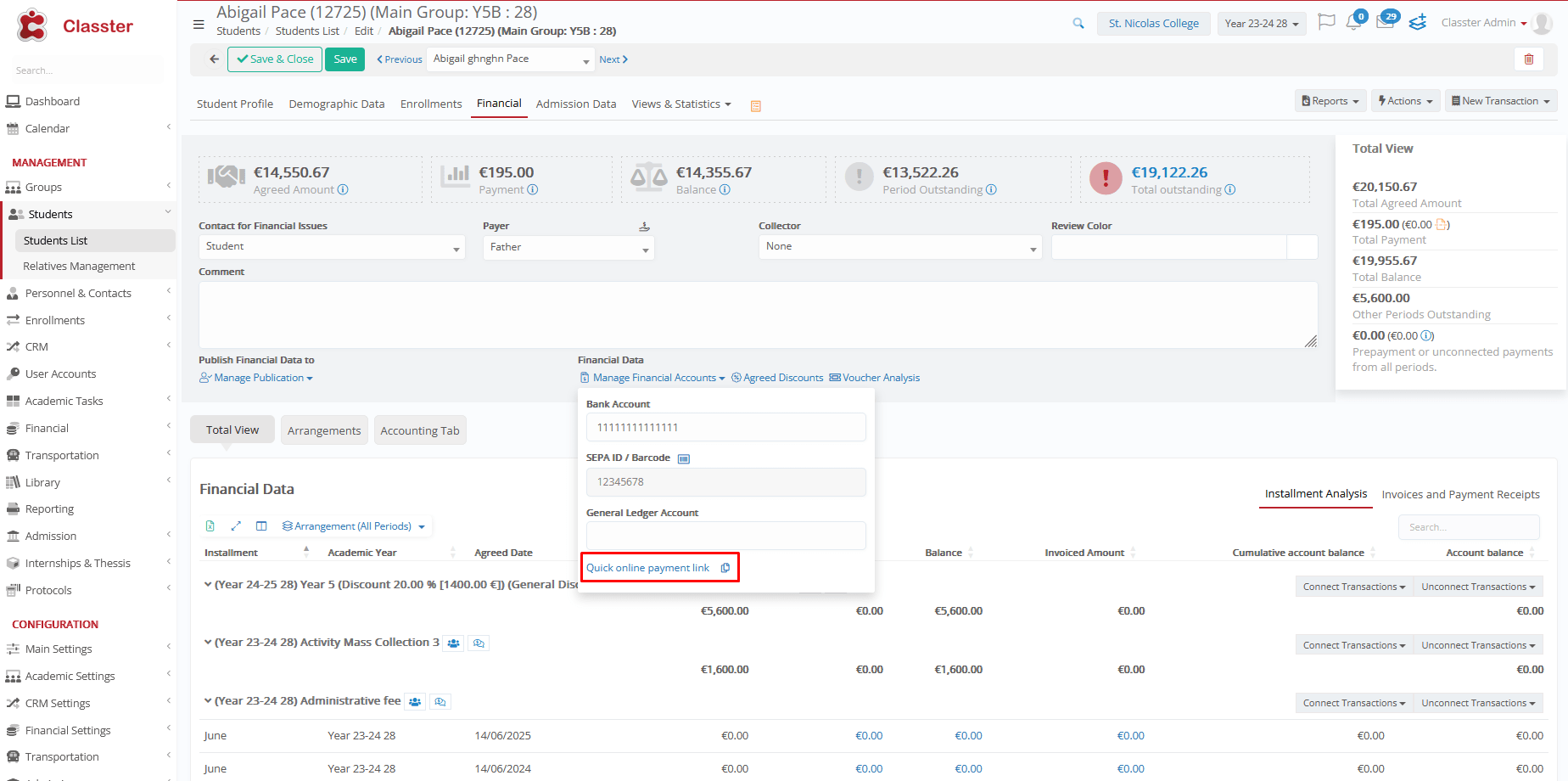Click the SEPA ID barcode icon
The height and width of the screenshot is (781, 1568).
(x=684, y=458)
